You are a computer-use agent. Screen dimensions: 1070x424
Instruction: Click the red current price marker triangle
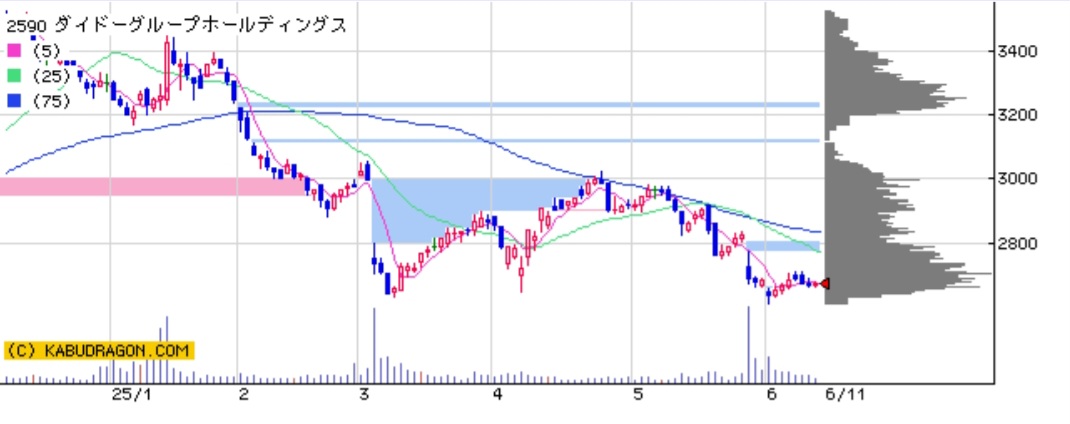coord(825,283)
